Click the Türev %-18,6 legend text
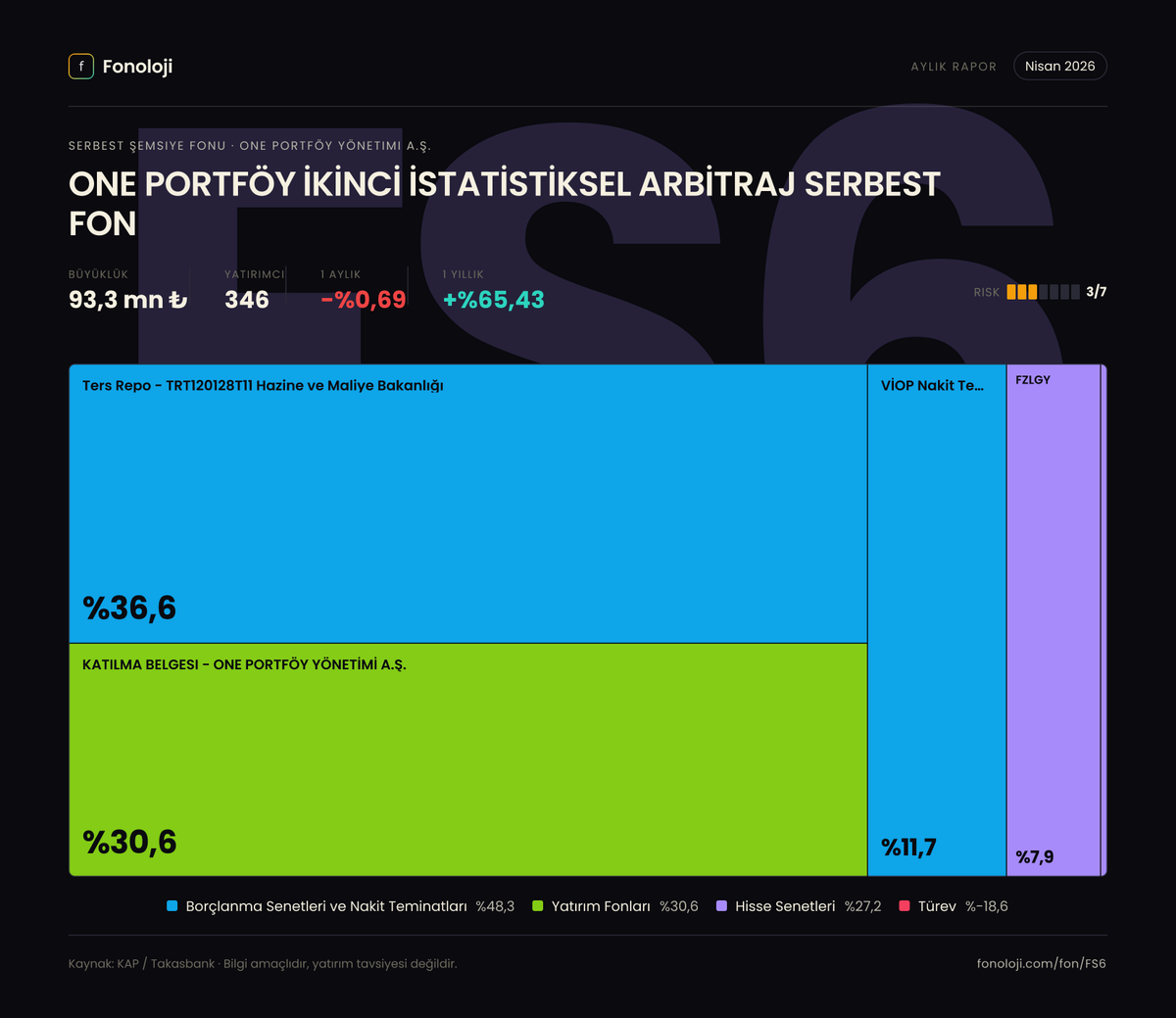The image size is (1176, 1018). [x=962, y=906]
